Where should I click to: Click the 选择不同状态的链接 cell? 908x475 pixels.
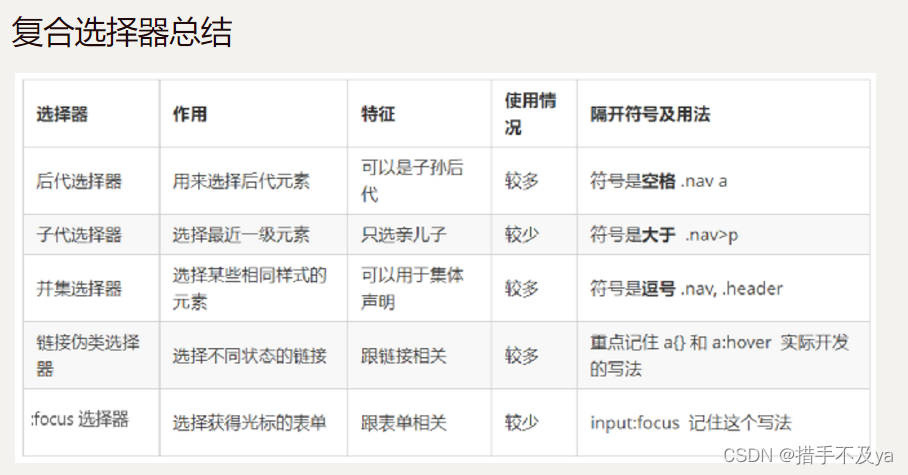point(254,355)
